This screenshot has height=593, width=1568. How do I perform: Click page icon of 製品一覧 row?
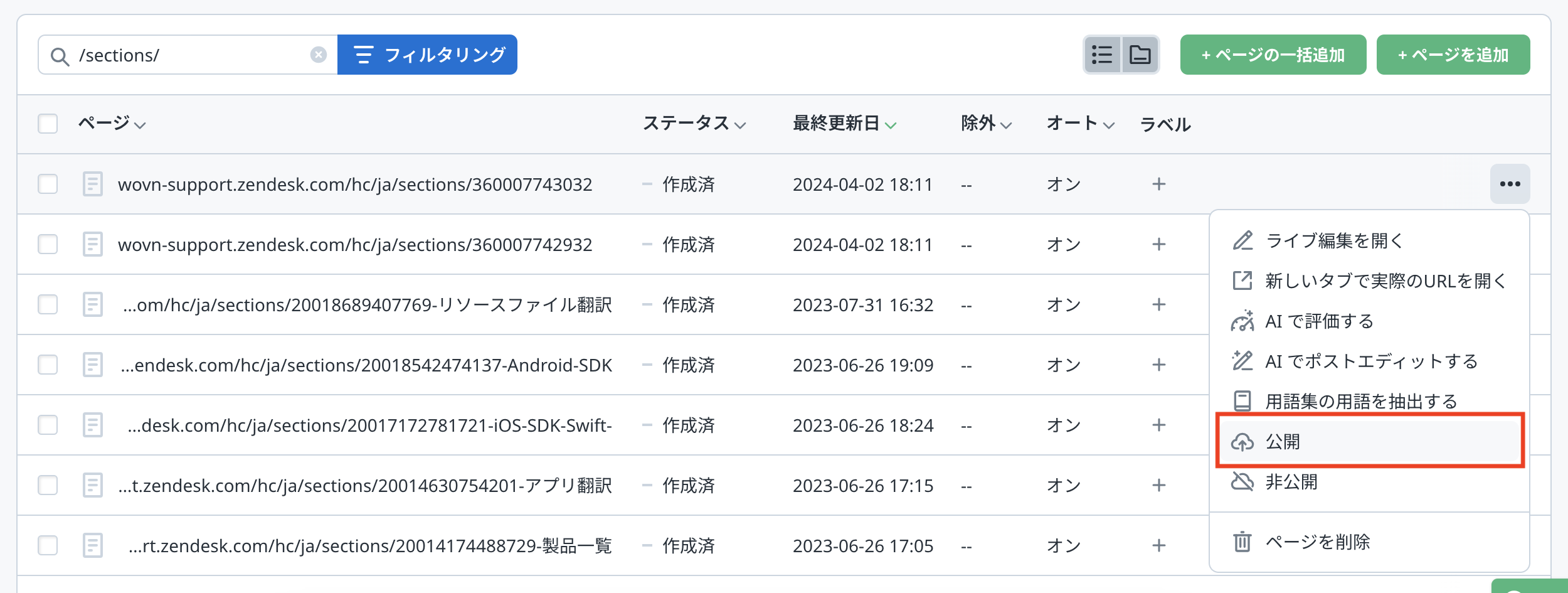click(93, 545)
